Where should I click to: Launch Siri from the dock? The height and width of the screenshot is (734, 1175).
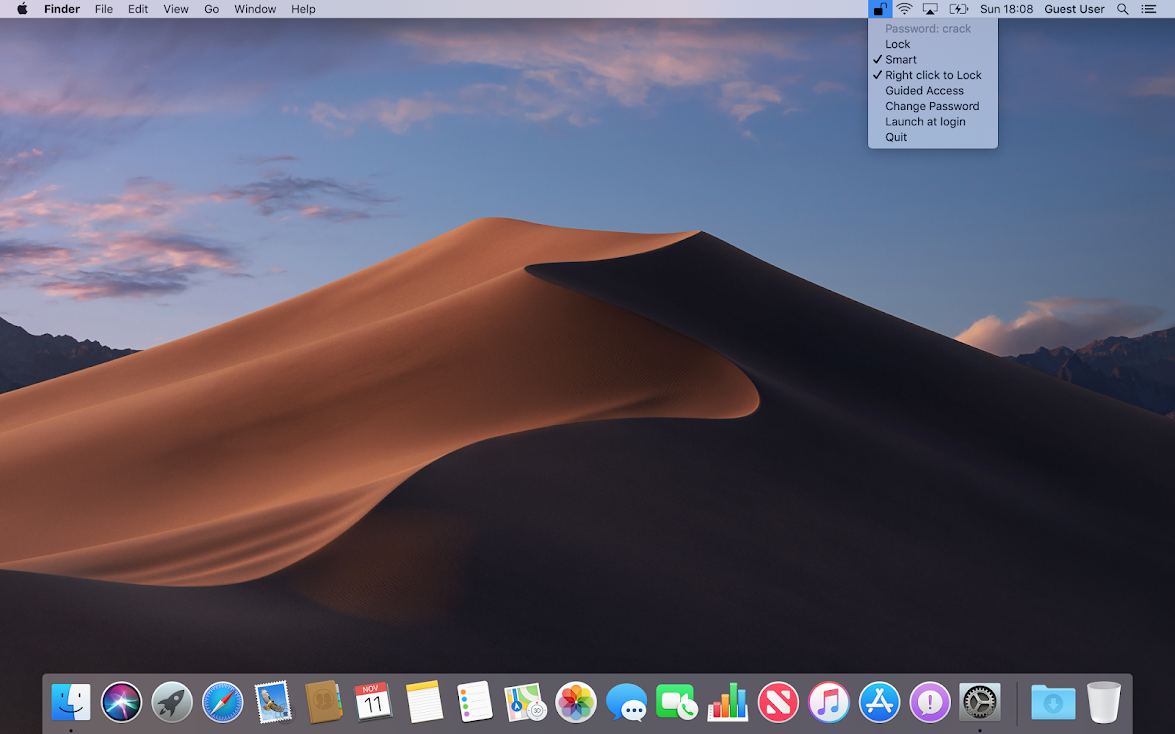(x=121, y=703)
